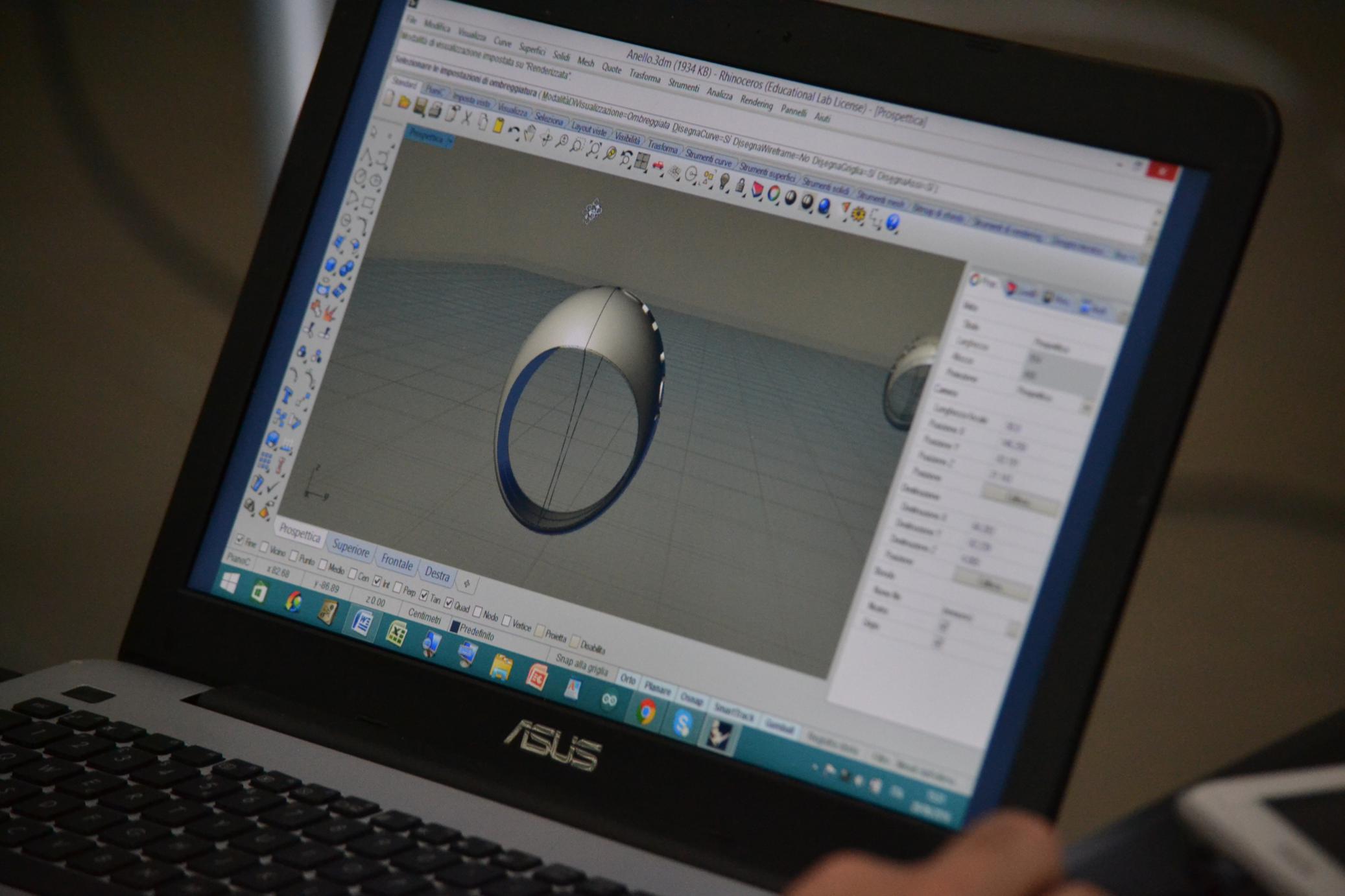Open the Curve menu
This screenshot has width=1345, height=896.
(x=503, y=42)
